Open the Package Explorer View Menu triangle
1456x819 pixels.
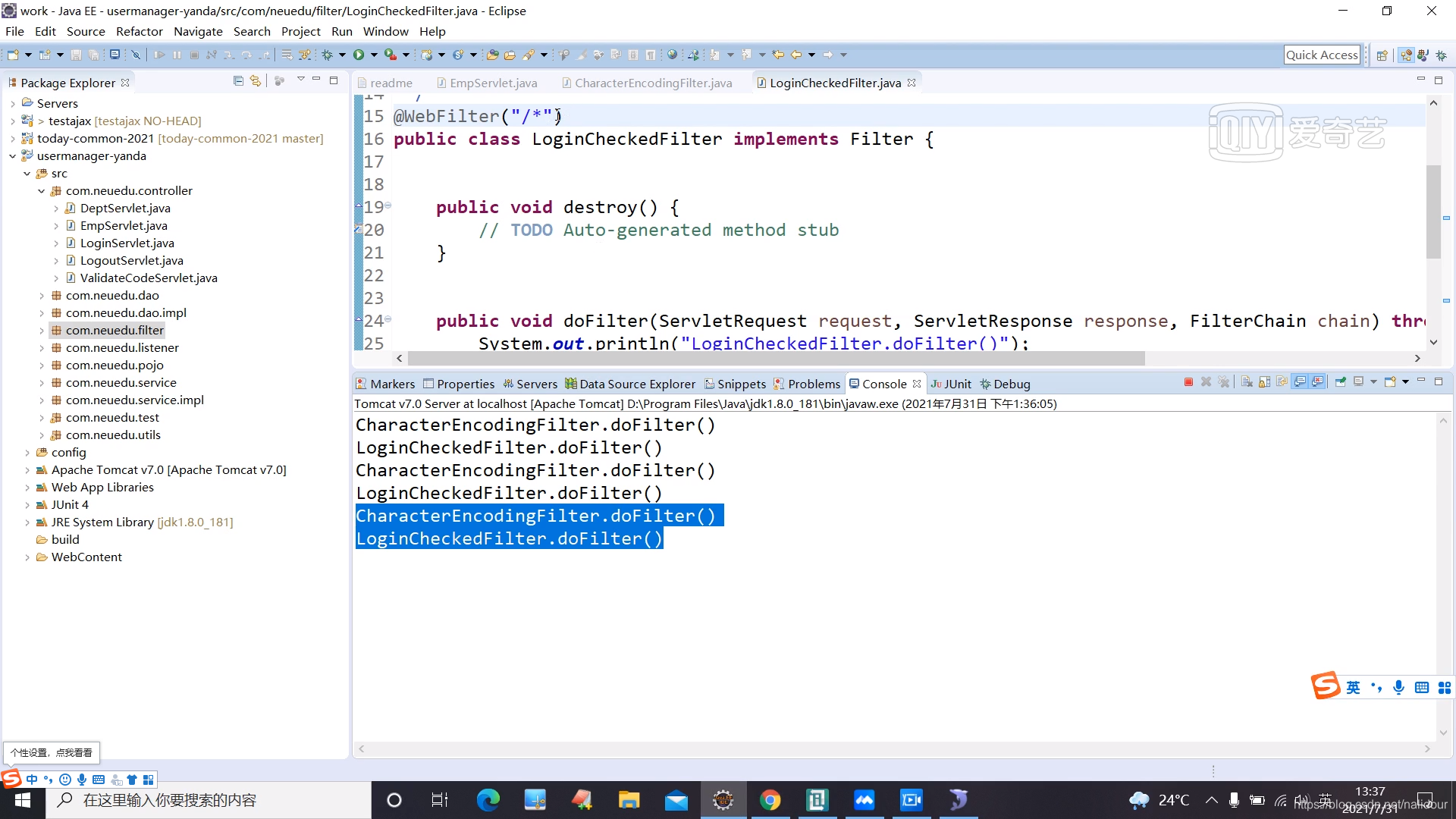300,80
